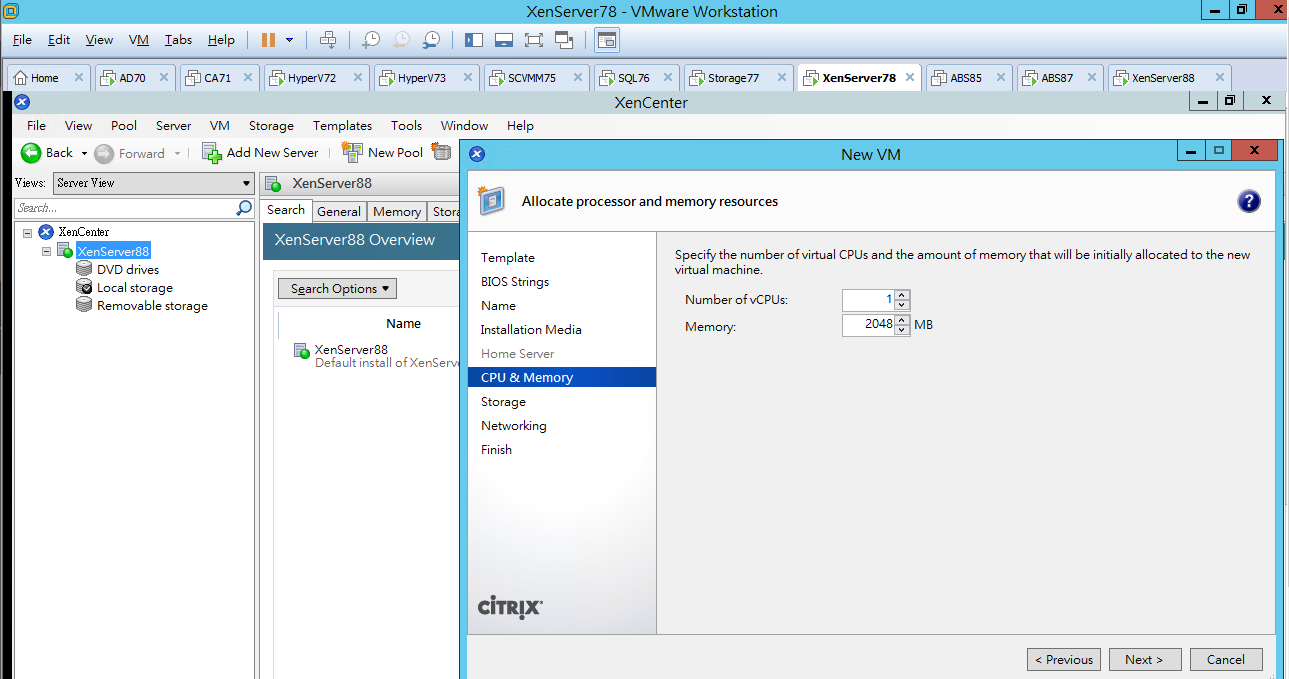Open the Memory tab in XenCenter
1289x679 pixels.
tap(397, 211)
